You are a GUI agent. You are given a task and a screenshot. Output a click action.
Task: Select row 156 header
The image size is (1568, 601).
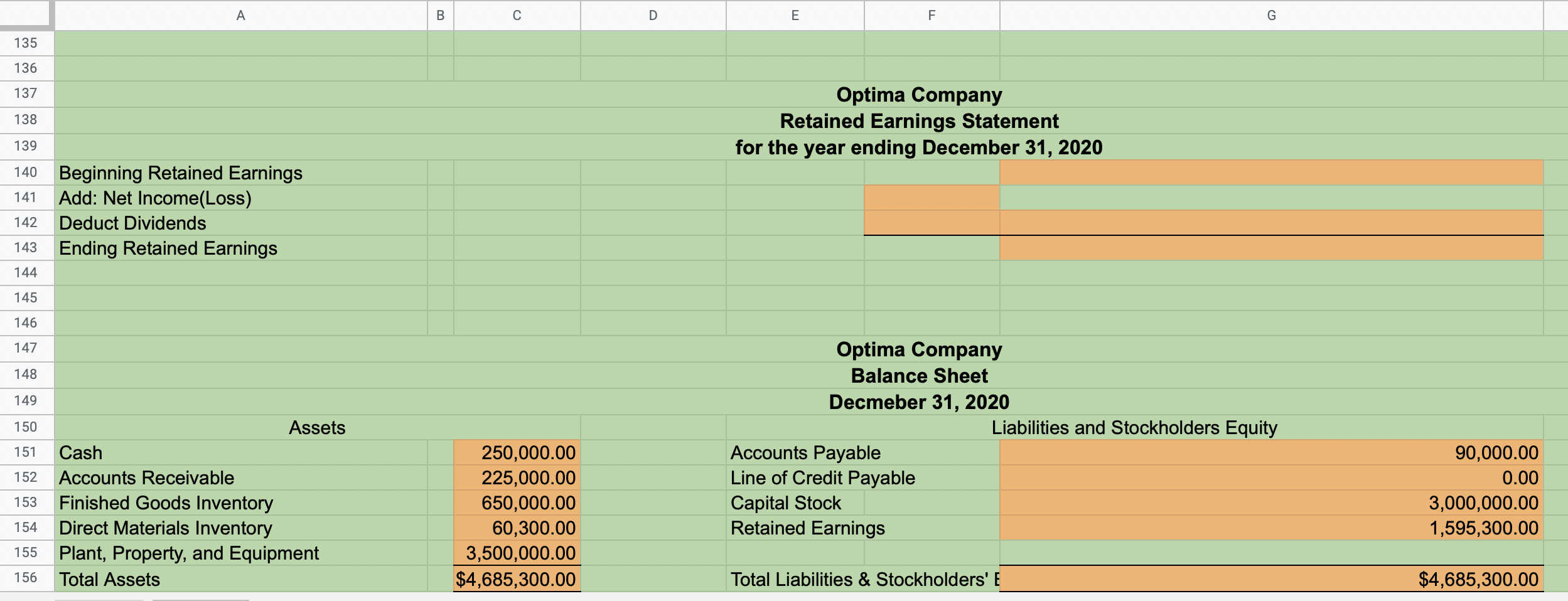[26, 578]
